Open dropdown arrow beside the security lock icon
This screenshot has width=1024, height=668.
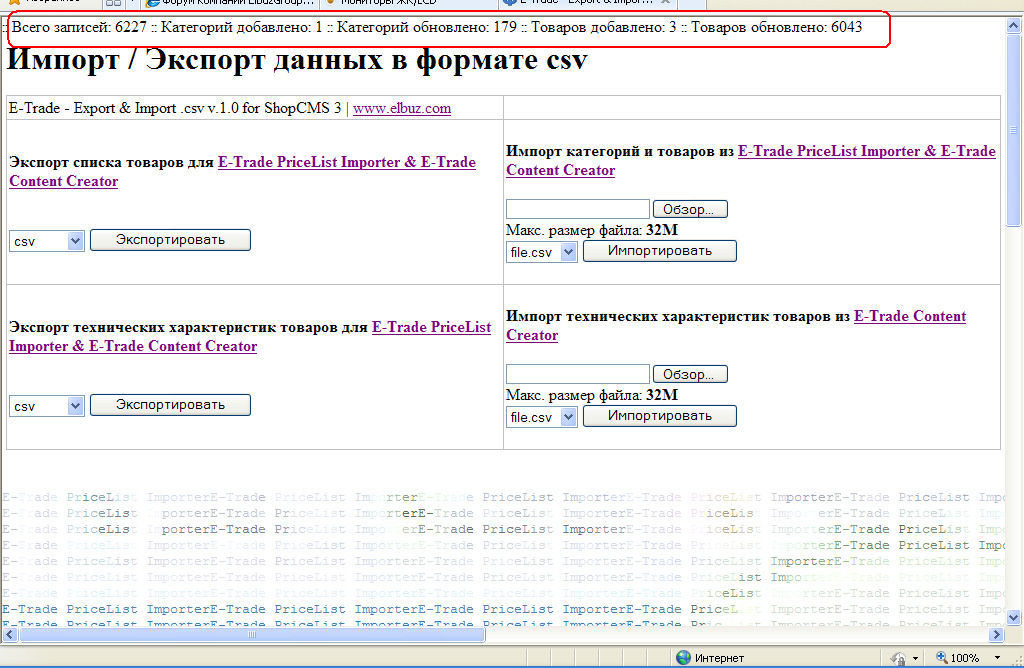click(915, 658)
